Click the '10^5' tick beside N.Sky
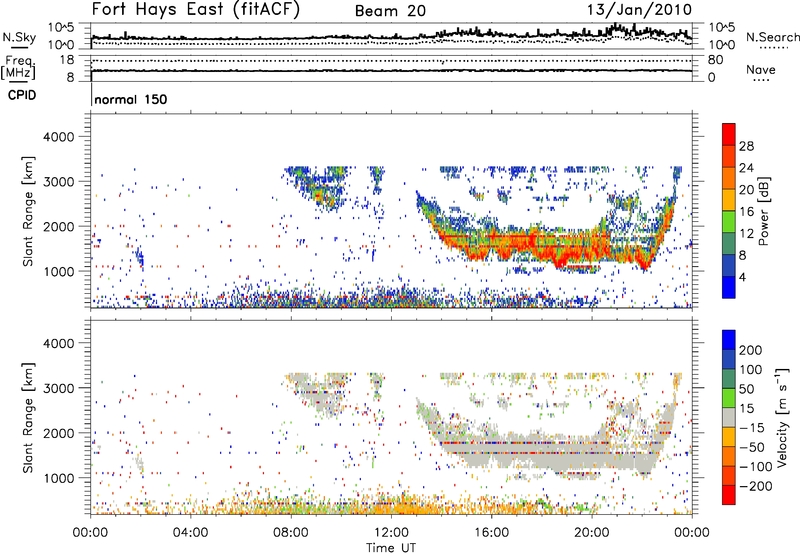 point(61,27)
